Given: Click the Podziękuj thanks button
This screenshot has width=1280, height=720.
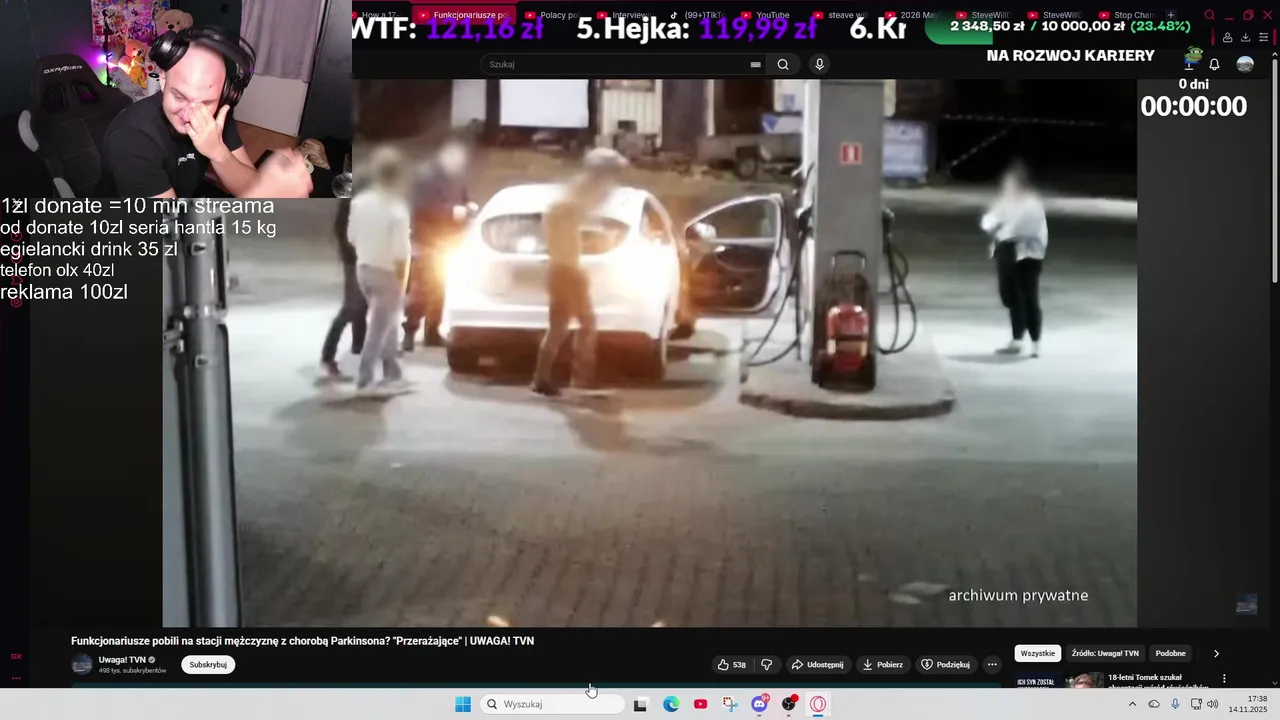Looking at the screenshot, I should pyautogui.click(x=945, y=664).
